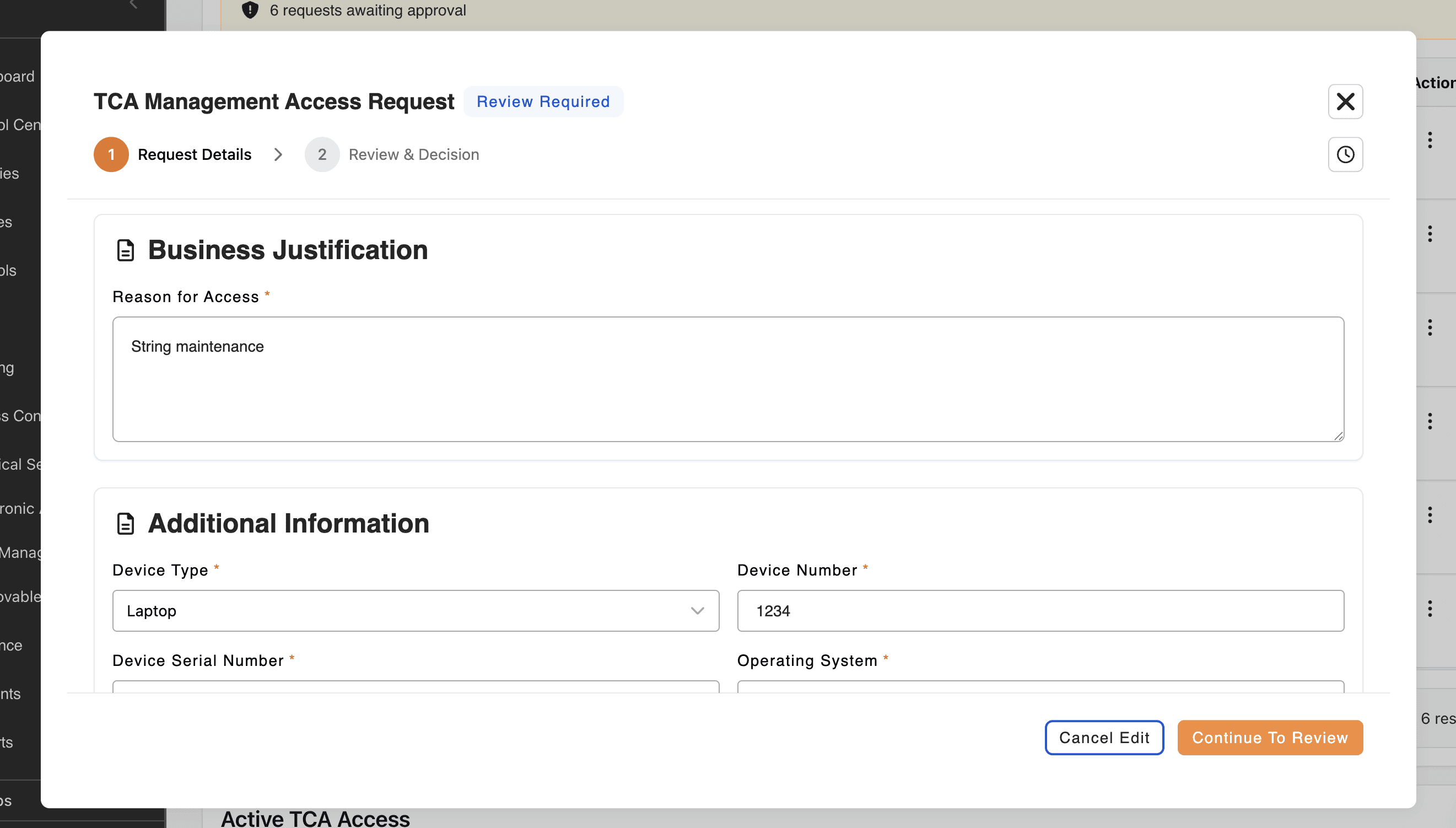Click the 6 requests awaiting approval banner text
Image resolution: width=1456 pixels, height=828 pixels.
tap(368, 10)
